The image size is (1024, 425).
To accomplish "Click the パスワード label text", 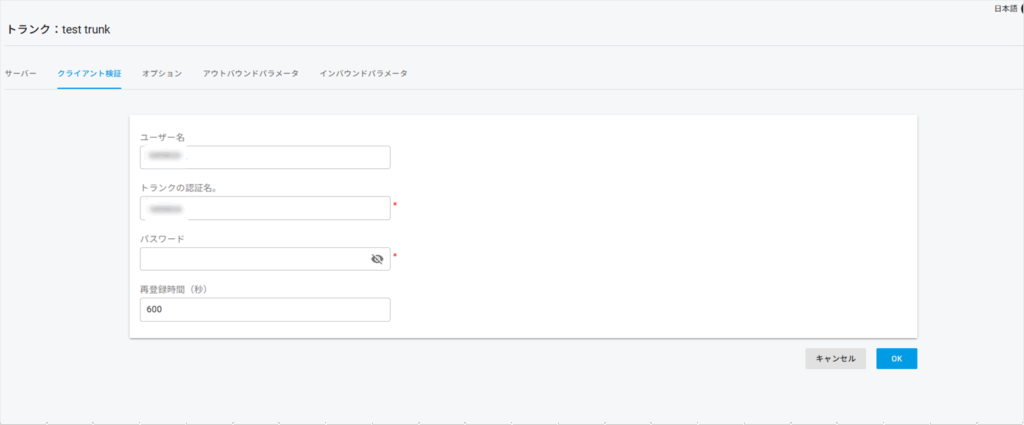I will pos(161,239).
